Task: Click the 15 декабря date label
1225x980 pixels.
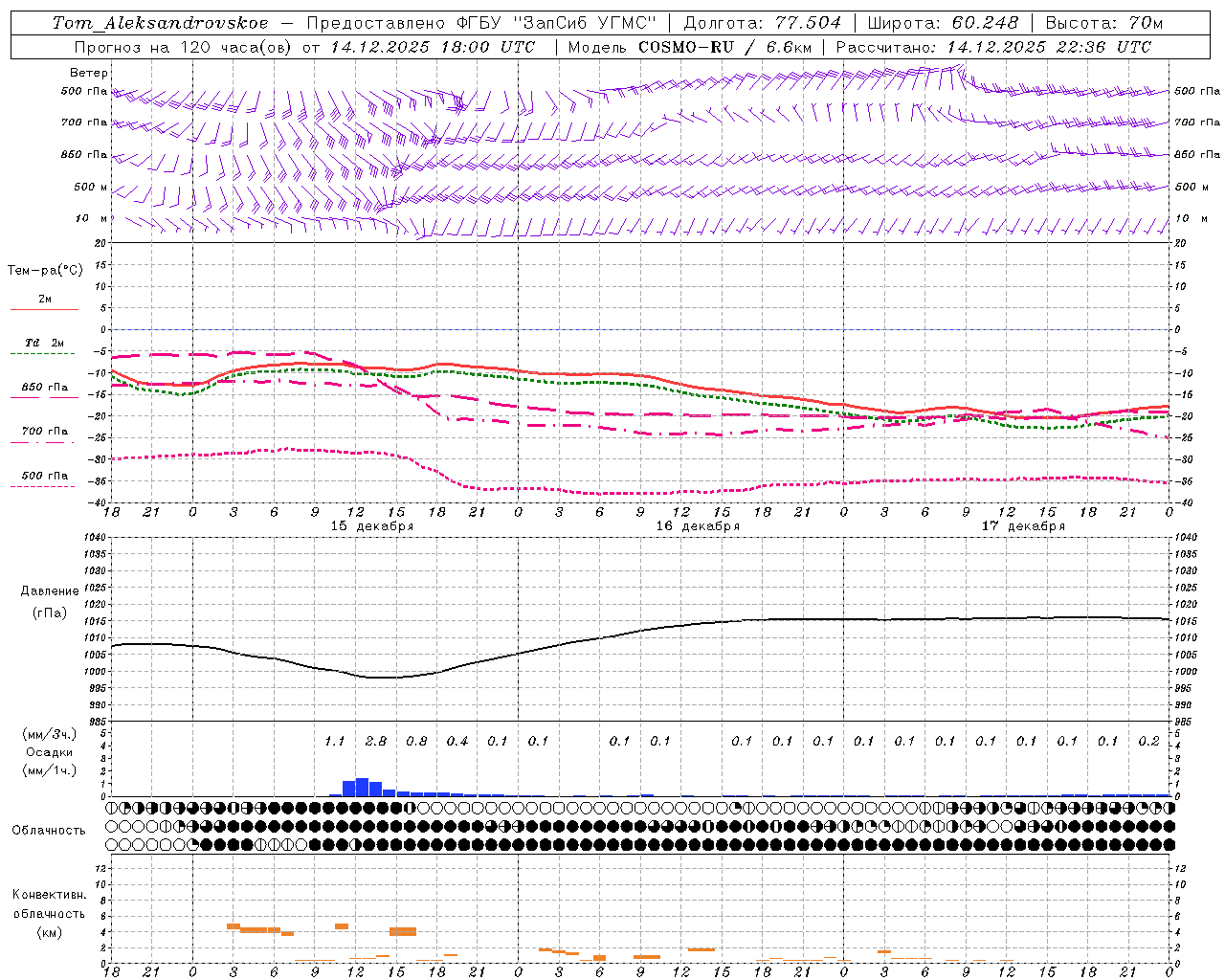Action: pyautogui.click(x=372, y=526)
